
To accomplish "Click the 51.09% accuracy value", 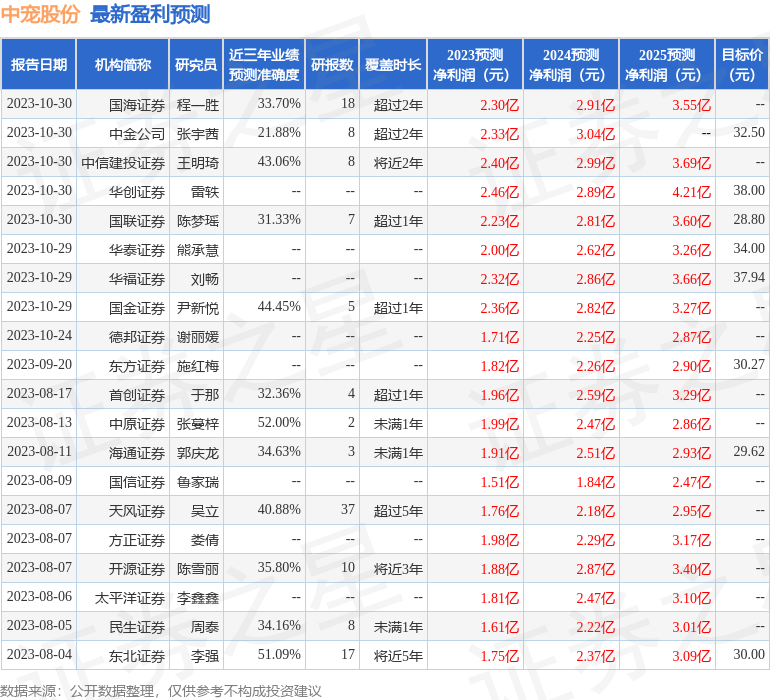I will point(279,654).
